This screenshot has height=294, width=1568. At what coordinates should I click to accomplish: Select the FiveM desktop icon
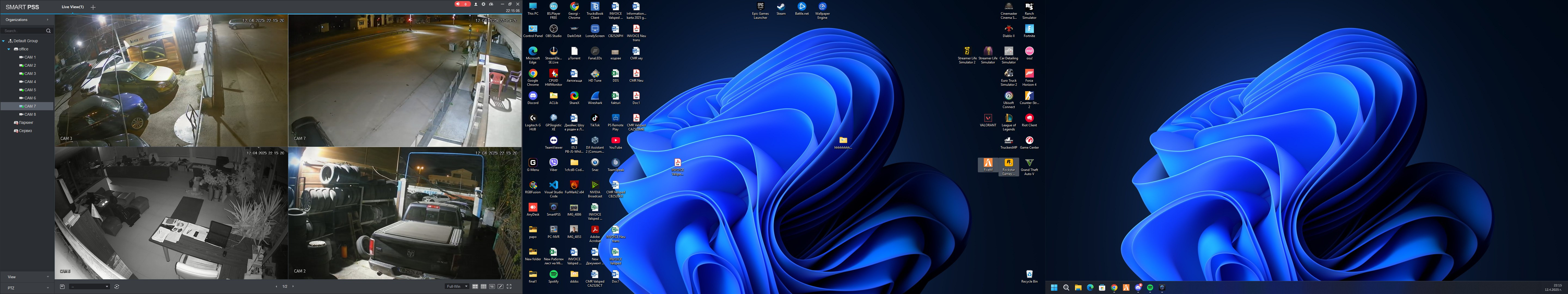point(988,165)
